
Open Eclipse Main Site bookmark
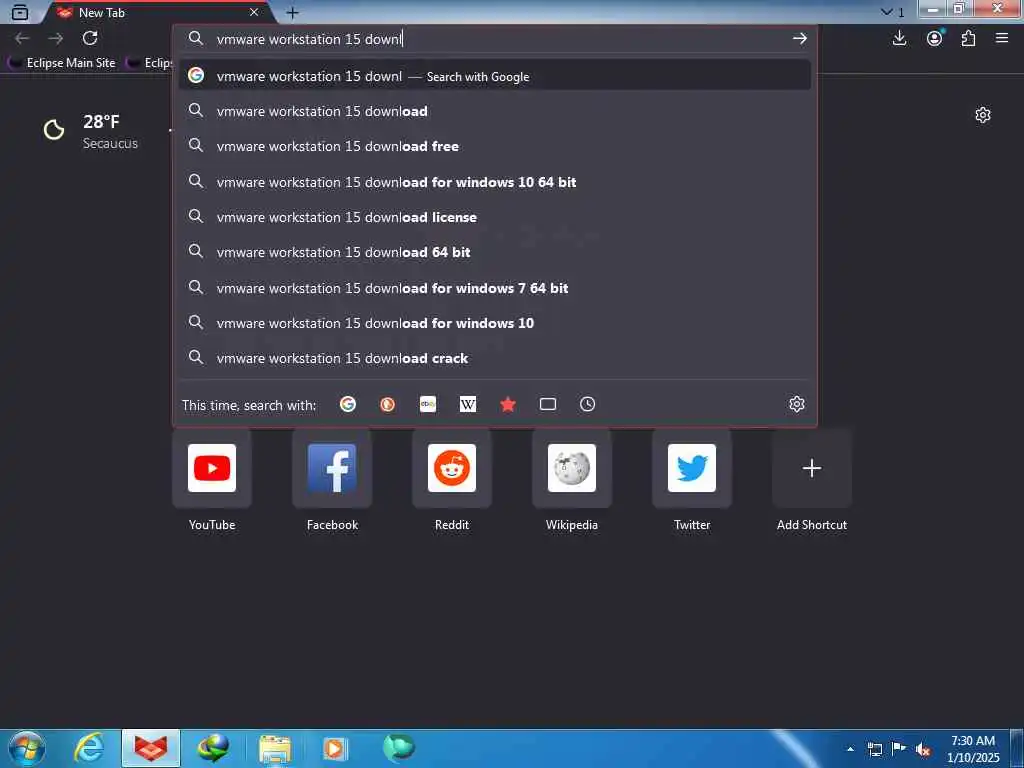(63, 63)
